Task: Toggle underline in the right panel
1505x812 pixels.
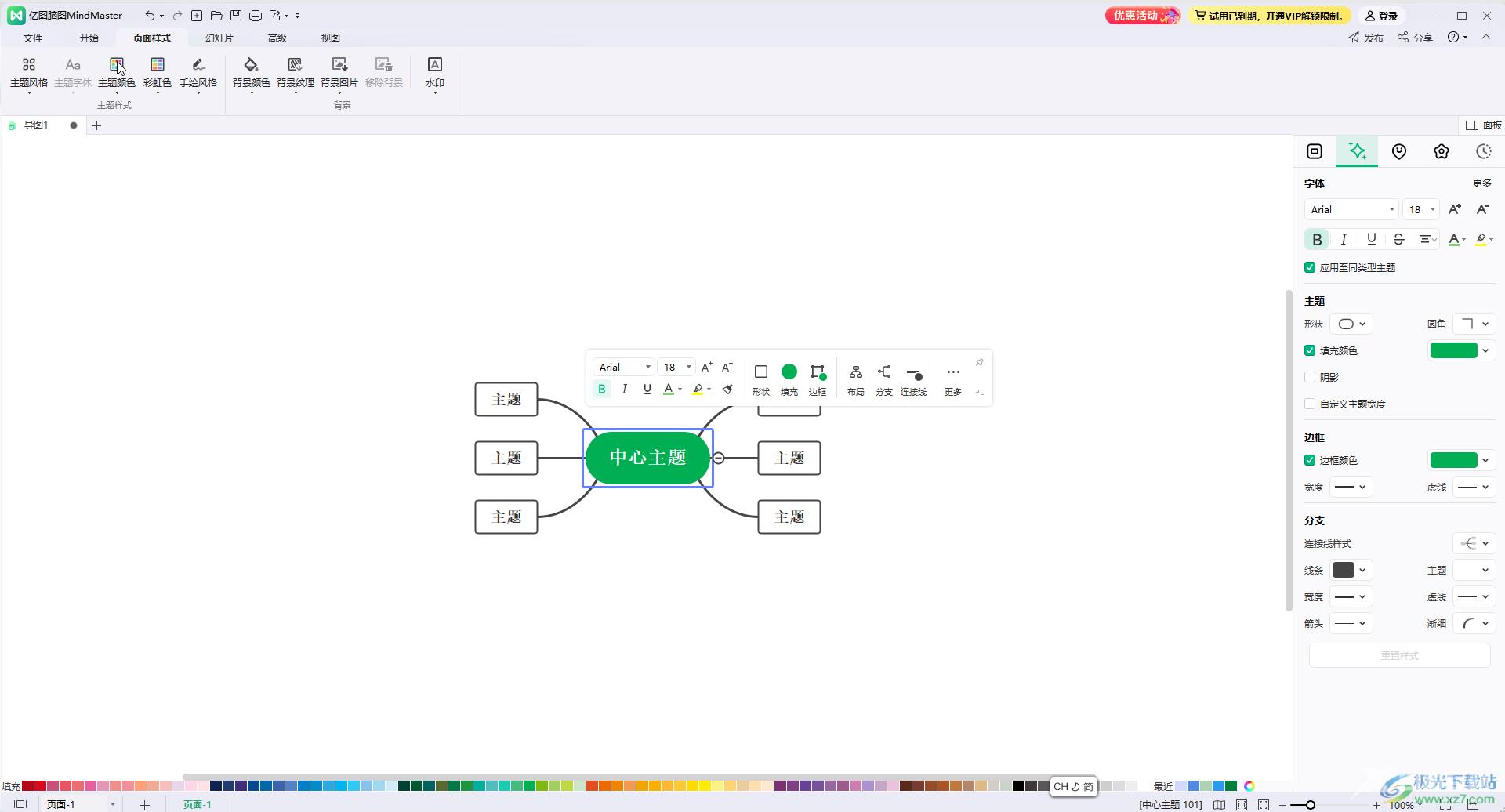Action: [x=1371, y=239]
